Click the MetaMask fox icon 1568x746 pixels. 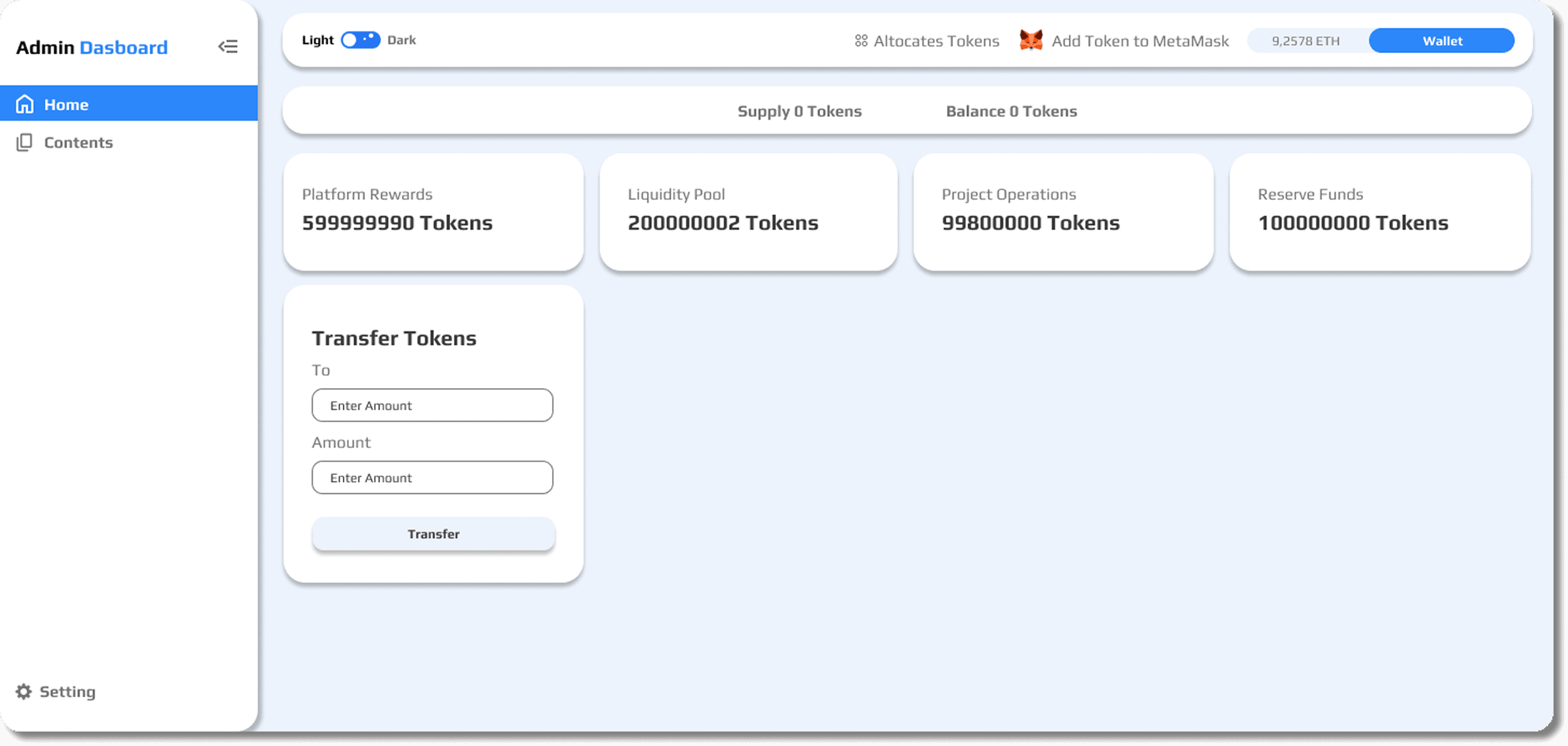1031,41
